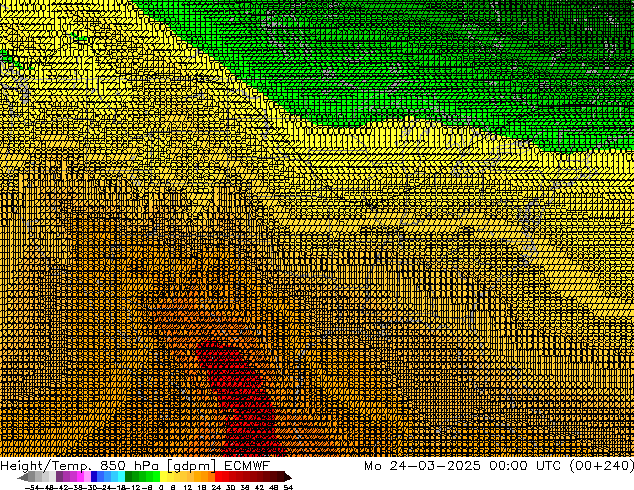Click the left gray arrow tip of the color legend
This screenshot has width=634, height=490.
[22, 477]
